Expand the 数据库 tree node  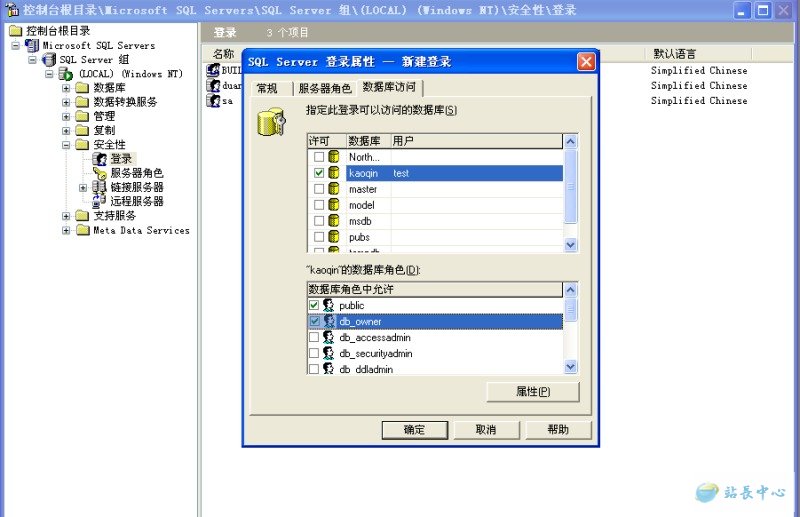coord(66,88)
